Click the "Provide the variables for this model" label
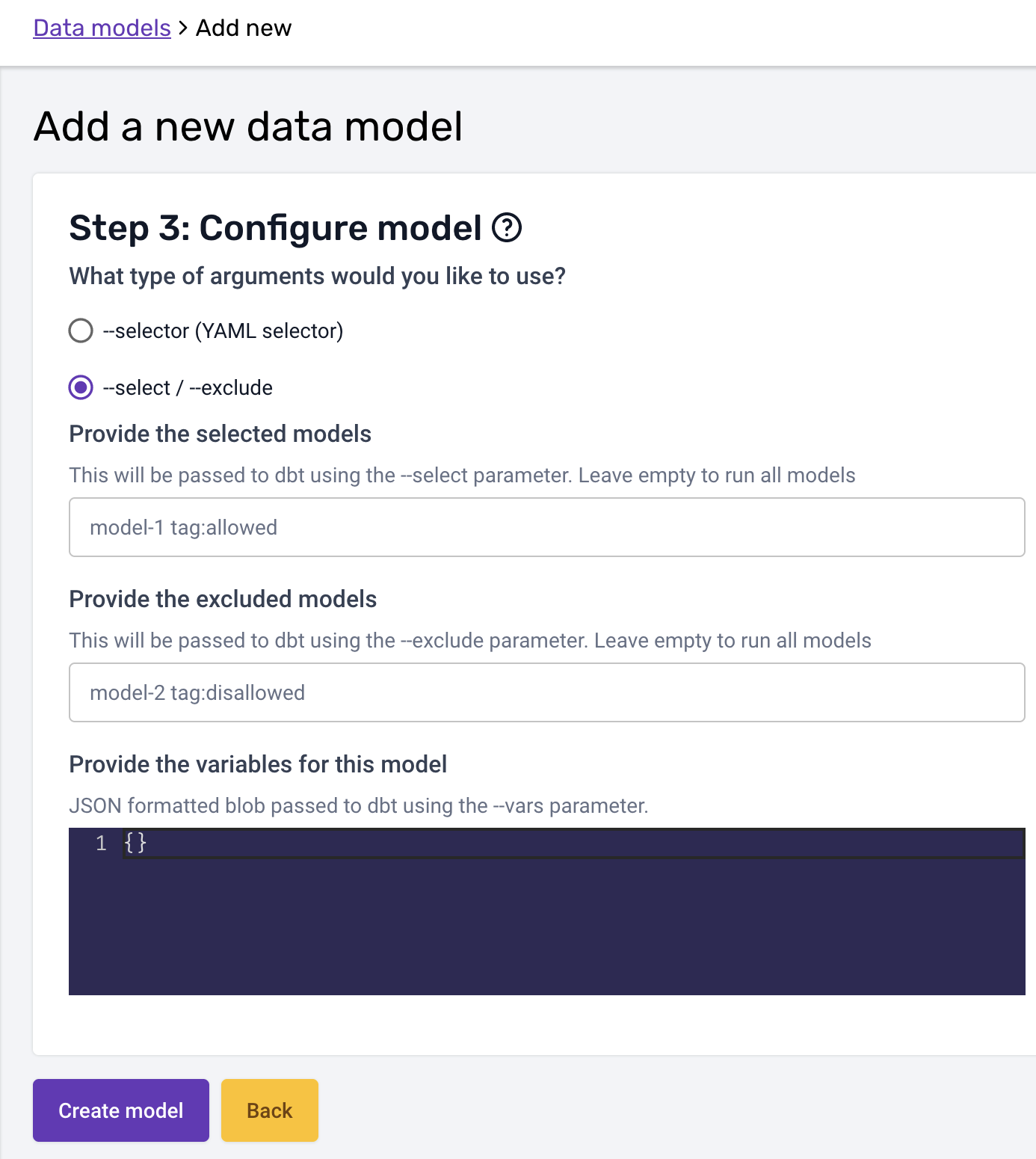 click(x=258, y=764)
